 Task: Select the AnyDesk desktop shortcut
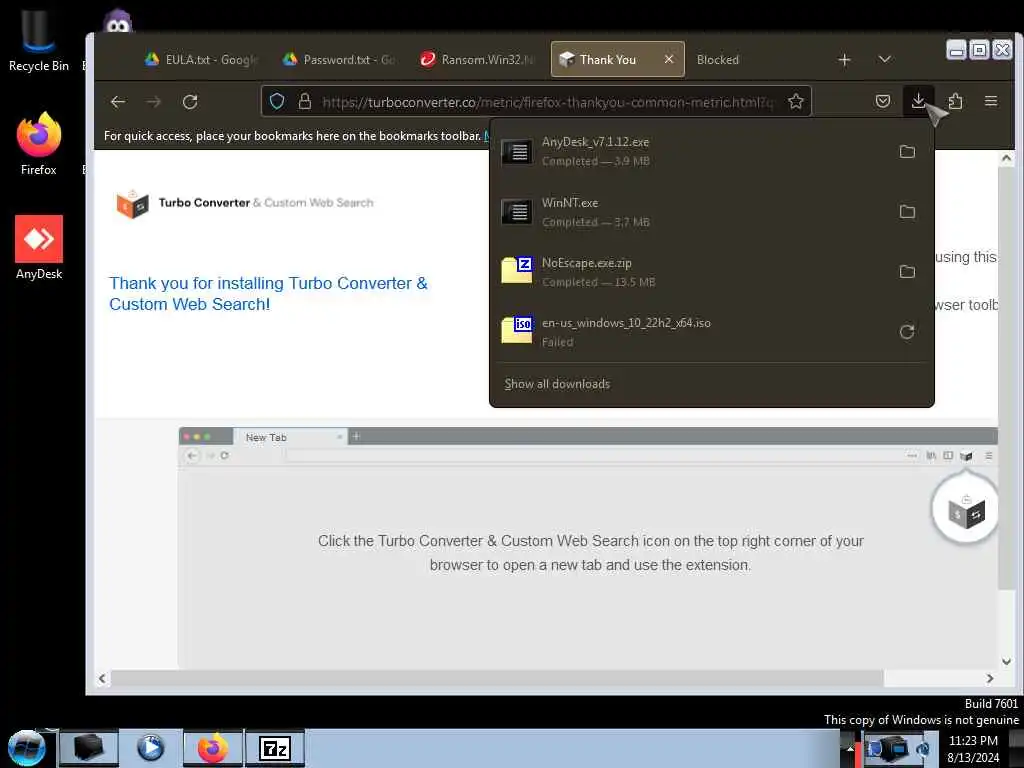[39, 248]
